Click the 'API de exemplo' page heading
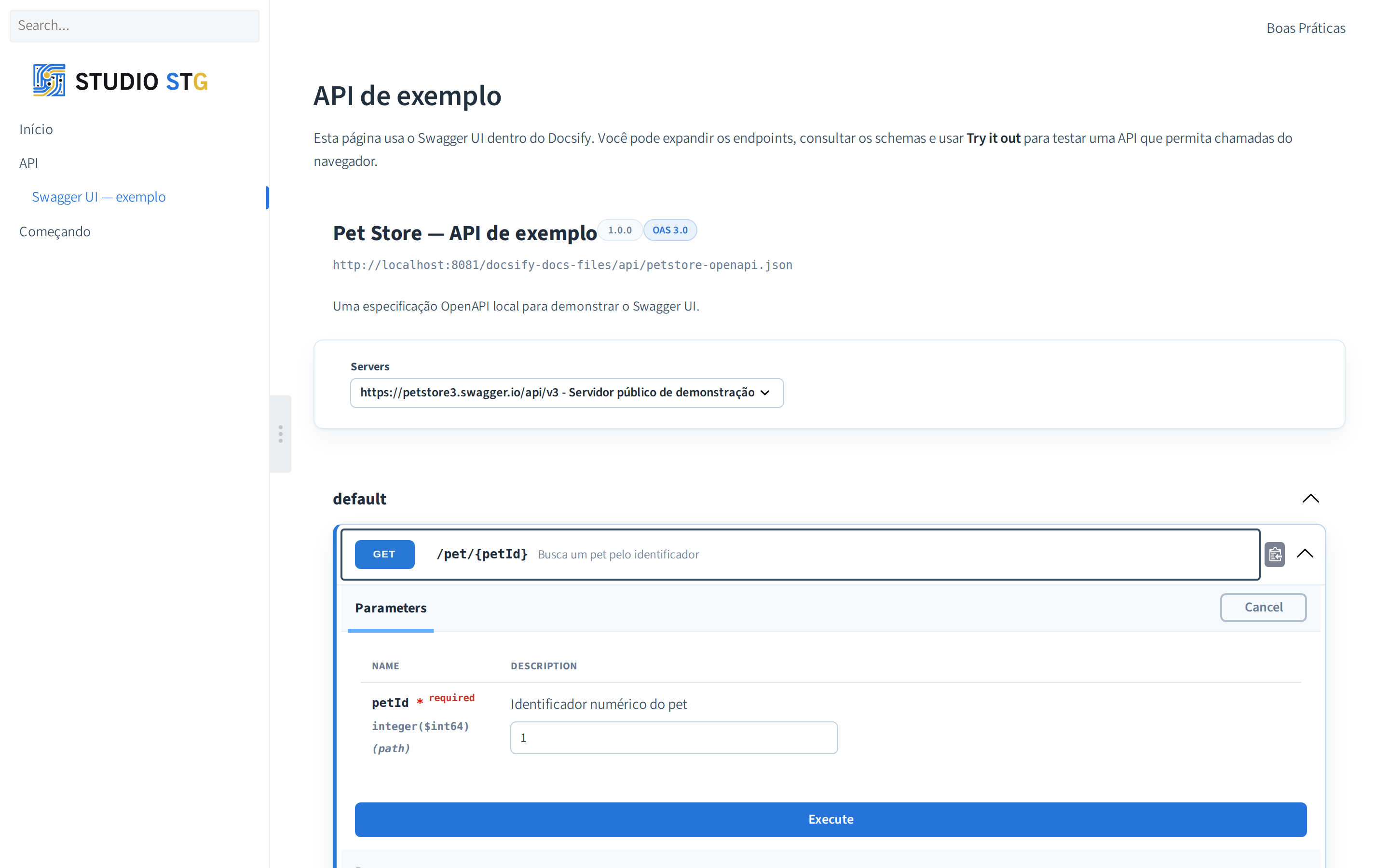Viewport: 1389px width, 868px height. [408, 96]
